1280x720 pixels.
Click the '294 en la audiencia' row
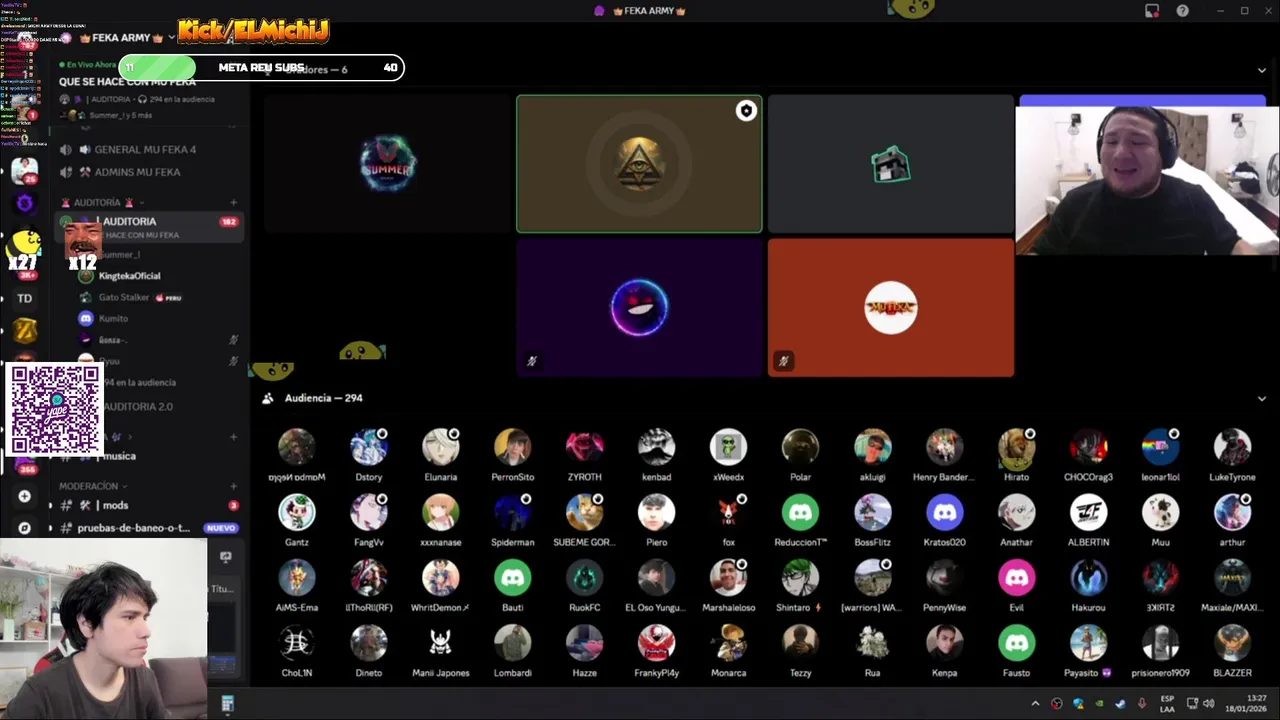point(140,383)
